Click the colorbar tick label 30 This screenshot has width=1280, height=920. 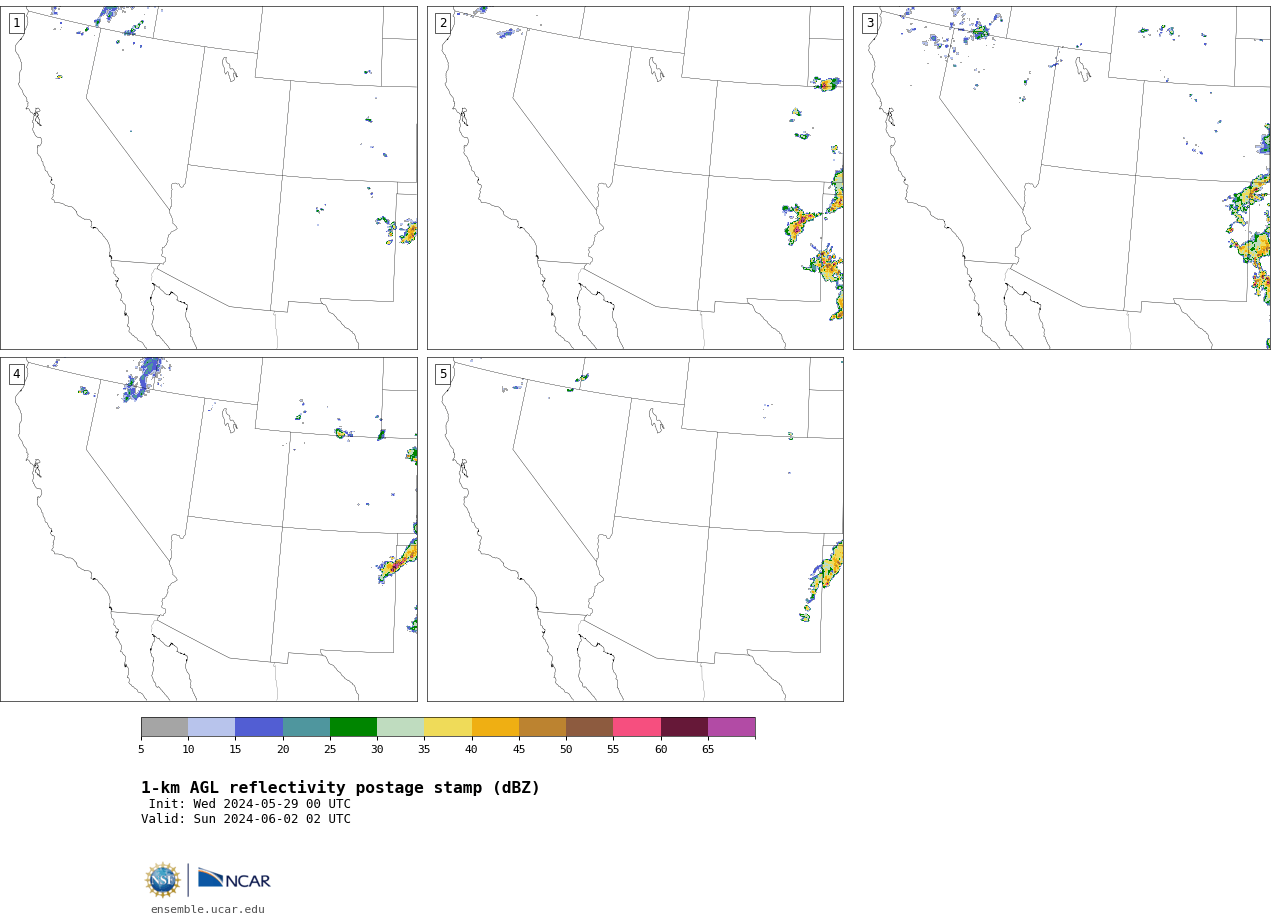pos(377,749)
